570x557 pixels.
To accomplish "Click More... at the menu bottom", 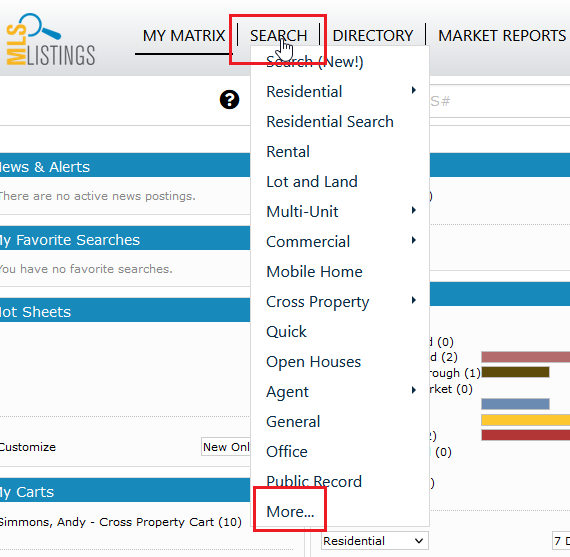I will tap(290, 512).
